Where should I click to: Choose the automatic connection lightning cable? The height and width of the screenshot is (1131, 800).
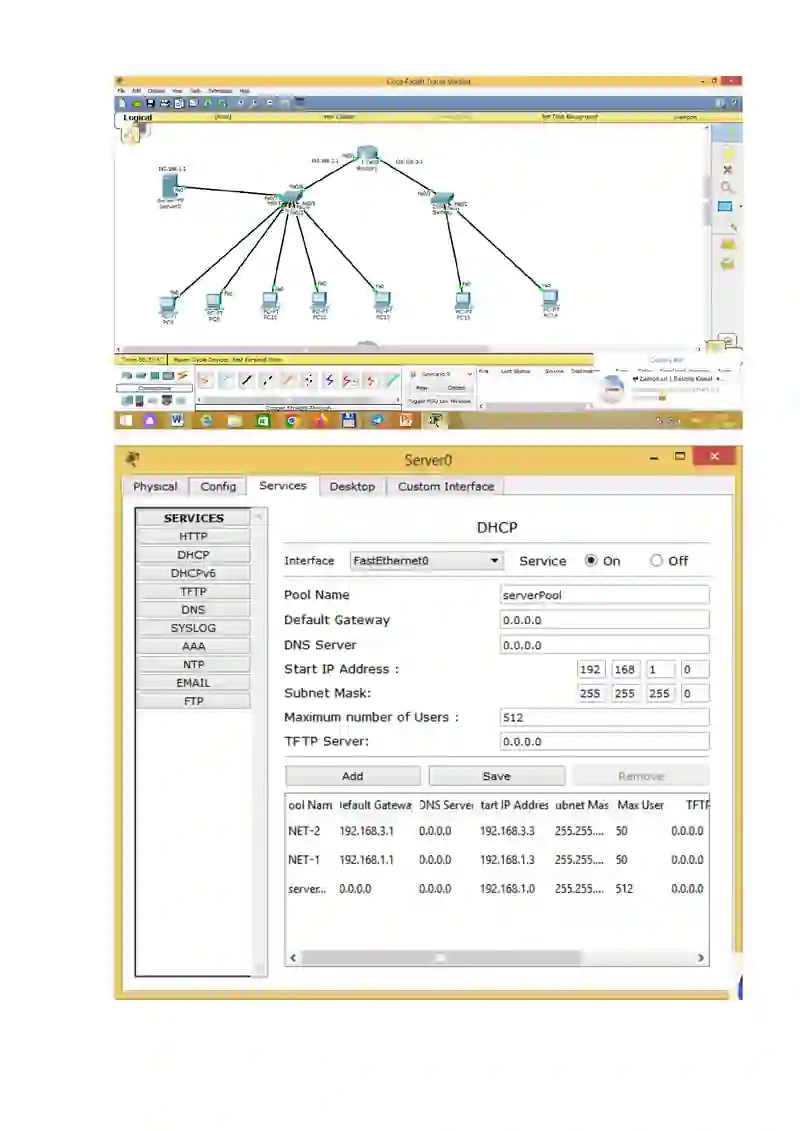(206, 380)
